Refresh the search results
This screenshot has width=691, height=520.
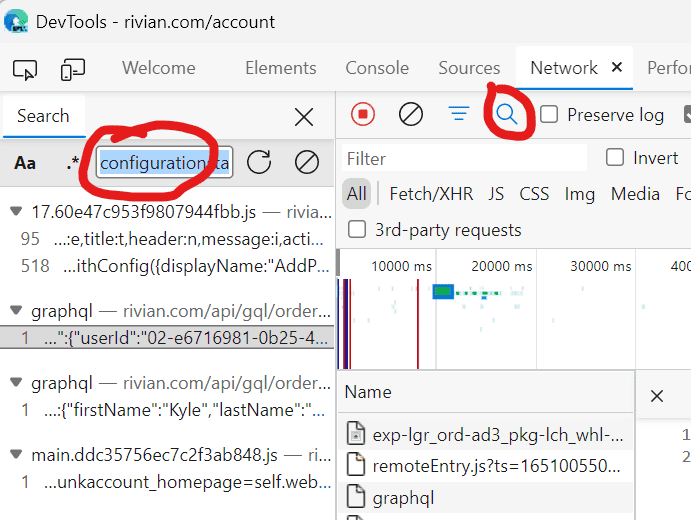pos(259,162)
